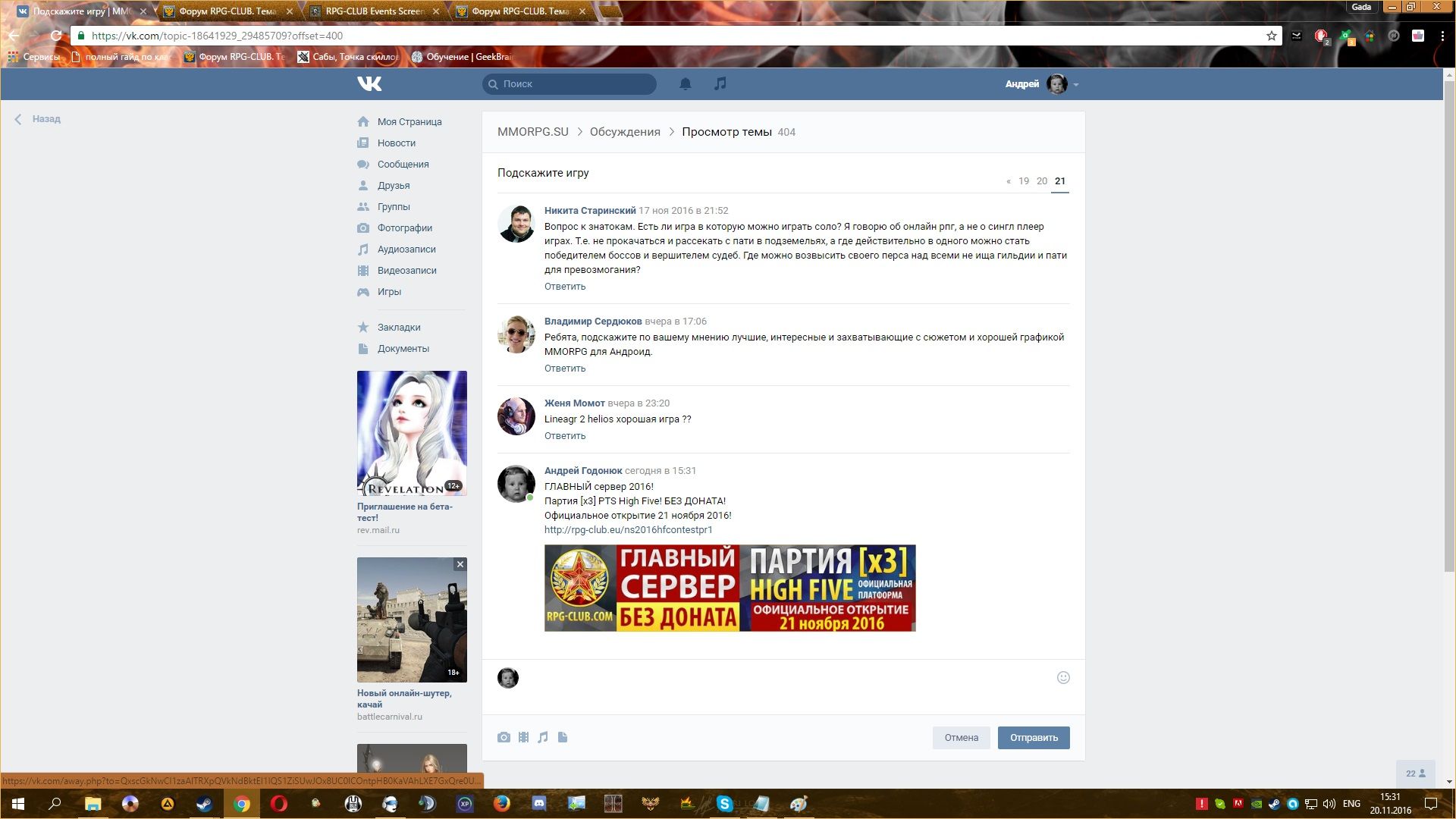Attach a document using file icon
The image size is (1456, 819).
pyautogui.click(x=563, y=737)
